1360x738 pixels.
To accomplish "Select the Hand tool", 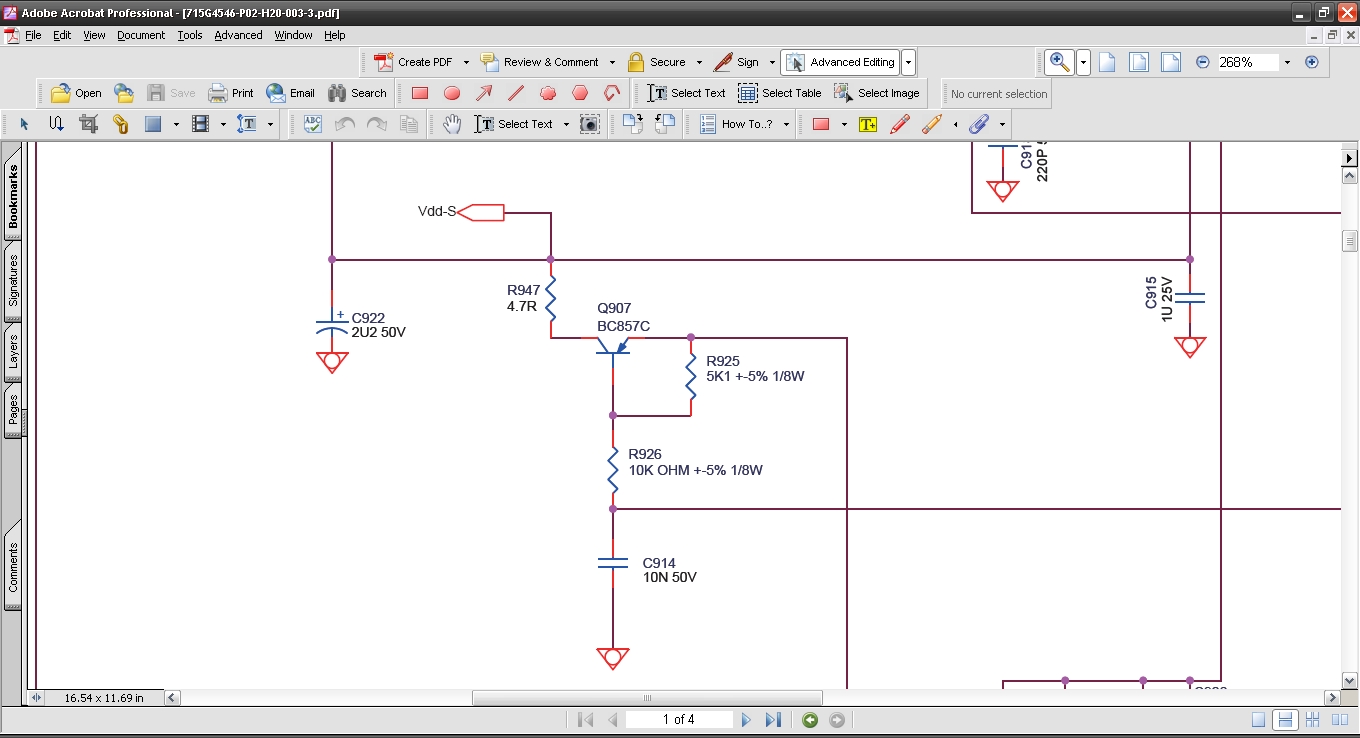I will tap(452, 124).
